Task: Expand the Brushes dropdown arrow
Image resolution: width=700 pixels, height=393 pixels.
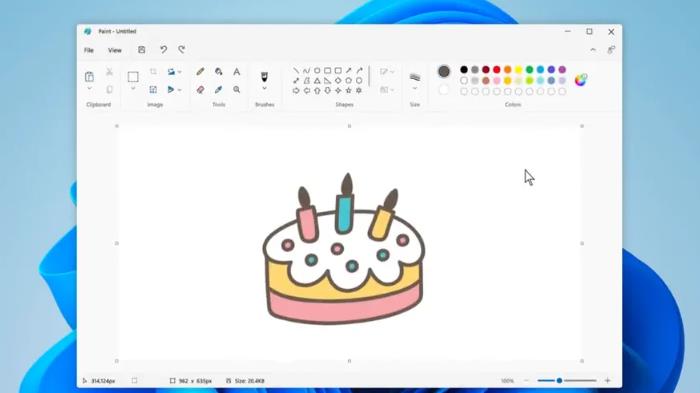Action: coord(265,88)
